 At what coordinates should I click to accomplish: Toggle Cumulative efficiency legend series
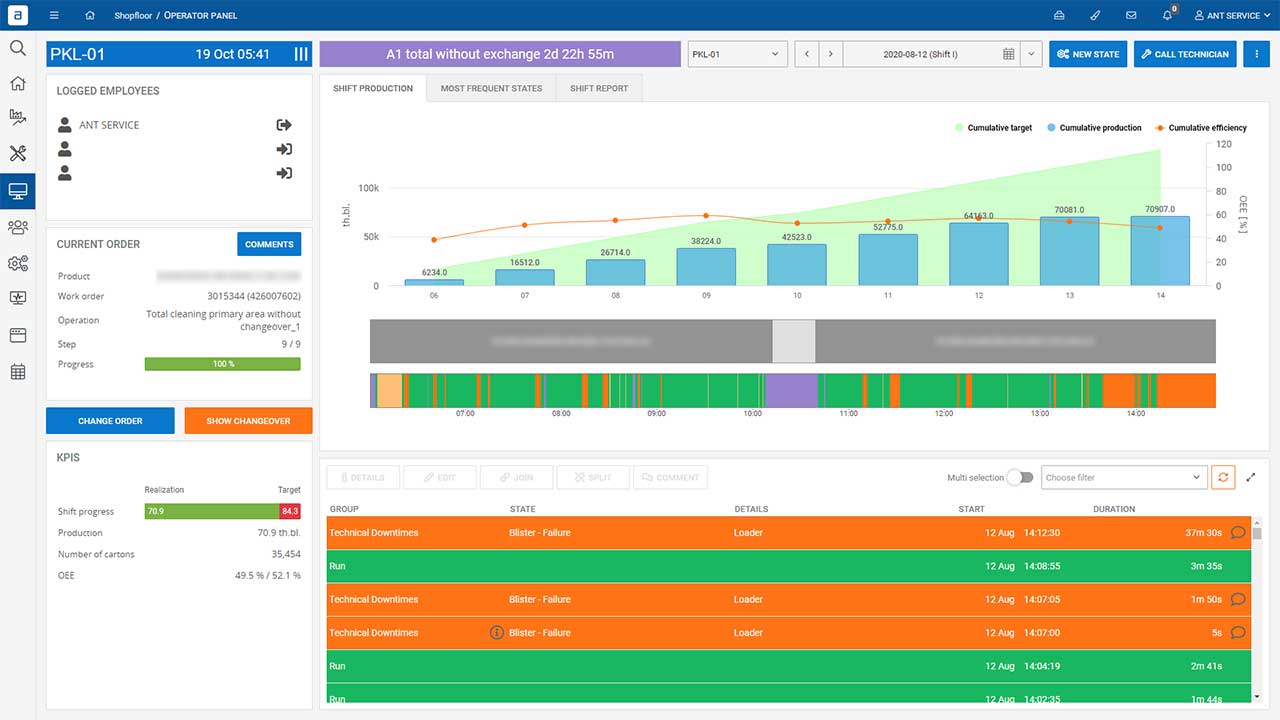point(1201,128)
